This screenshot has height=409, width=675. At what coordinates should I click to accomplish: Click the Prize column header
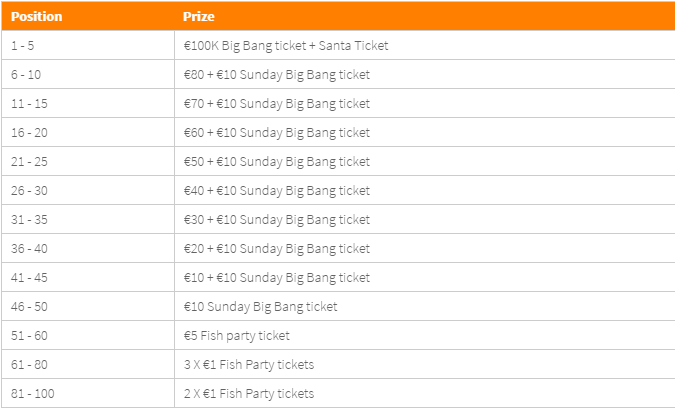click(198, 17)
